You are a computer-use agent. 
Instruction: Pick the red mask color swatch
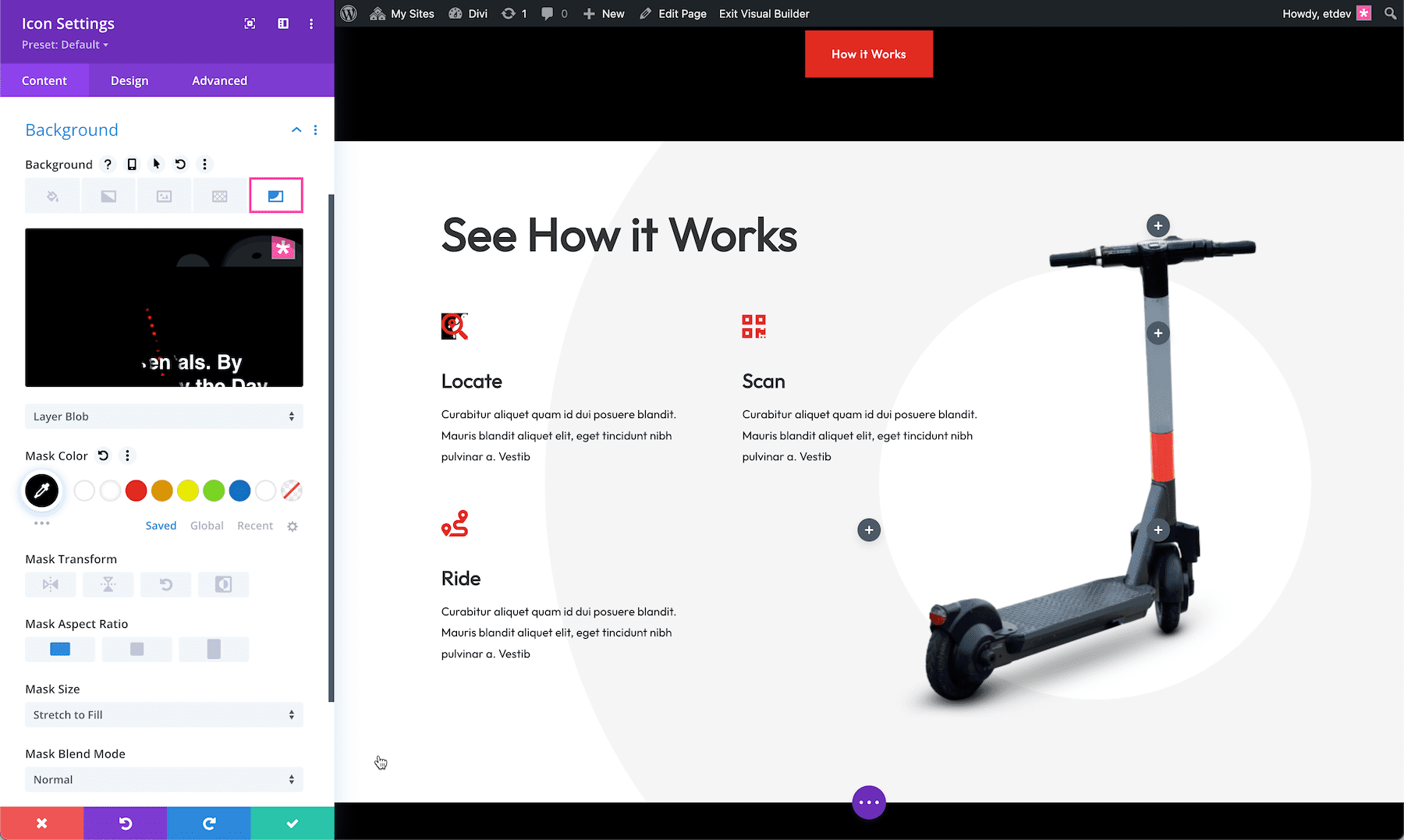pyautogui.click(x=136, y=491)
